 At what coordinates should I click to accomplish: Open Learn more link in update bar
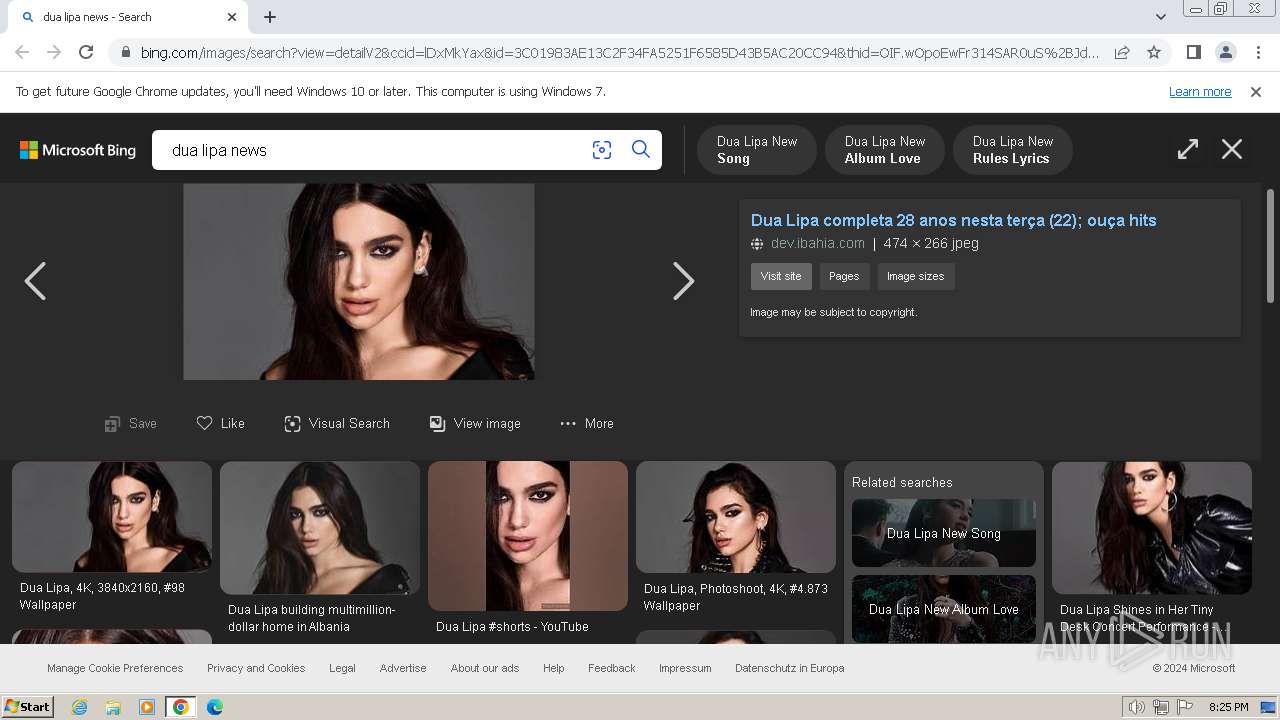[x=1200, y=92]
